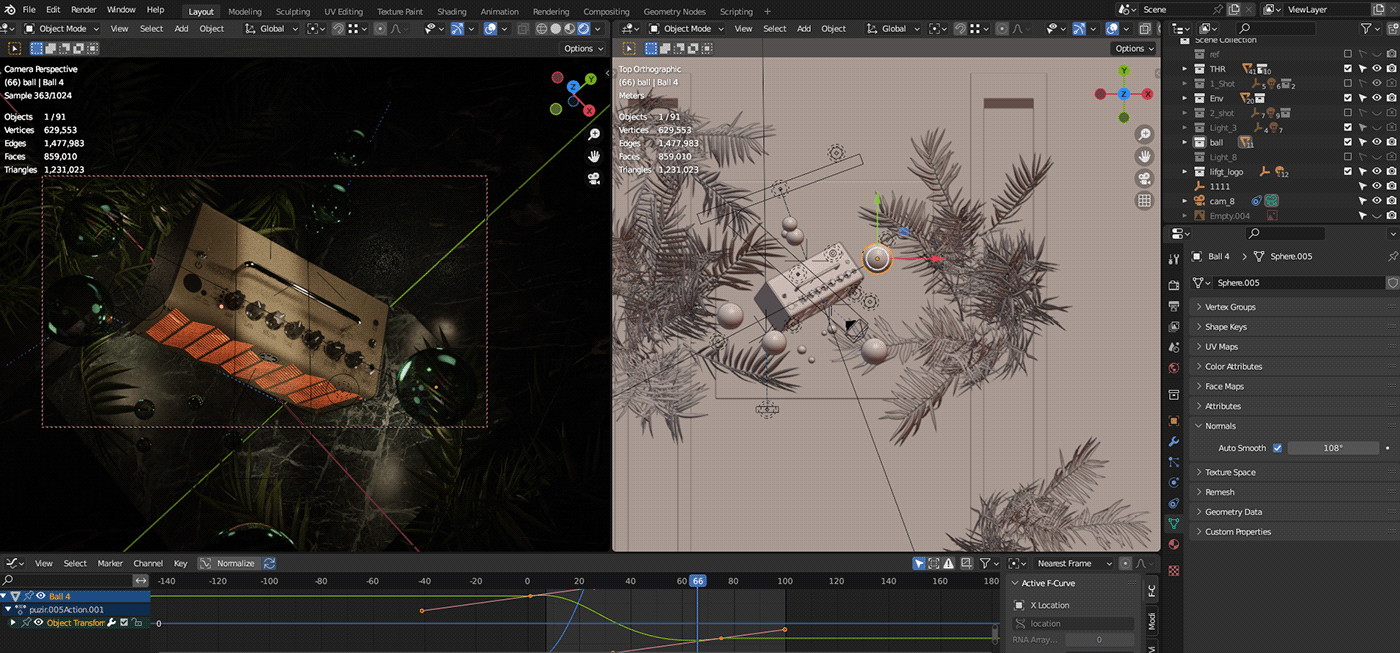The width and height of the screenshot is (1400, 653).
Task: Click the zoom magnifier icon in the left viewport
Action: 594,134
